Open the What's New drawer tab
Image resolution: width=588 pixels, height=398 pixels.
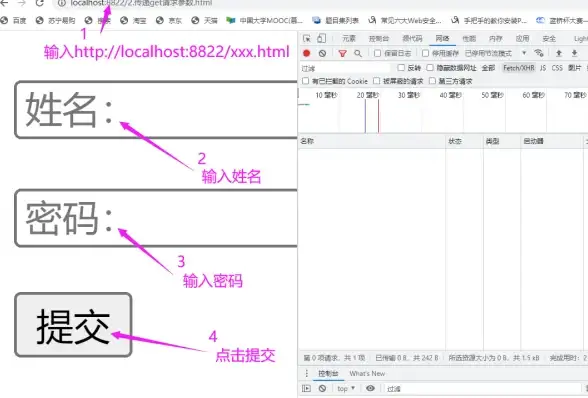(367, 373)
